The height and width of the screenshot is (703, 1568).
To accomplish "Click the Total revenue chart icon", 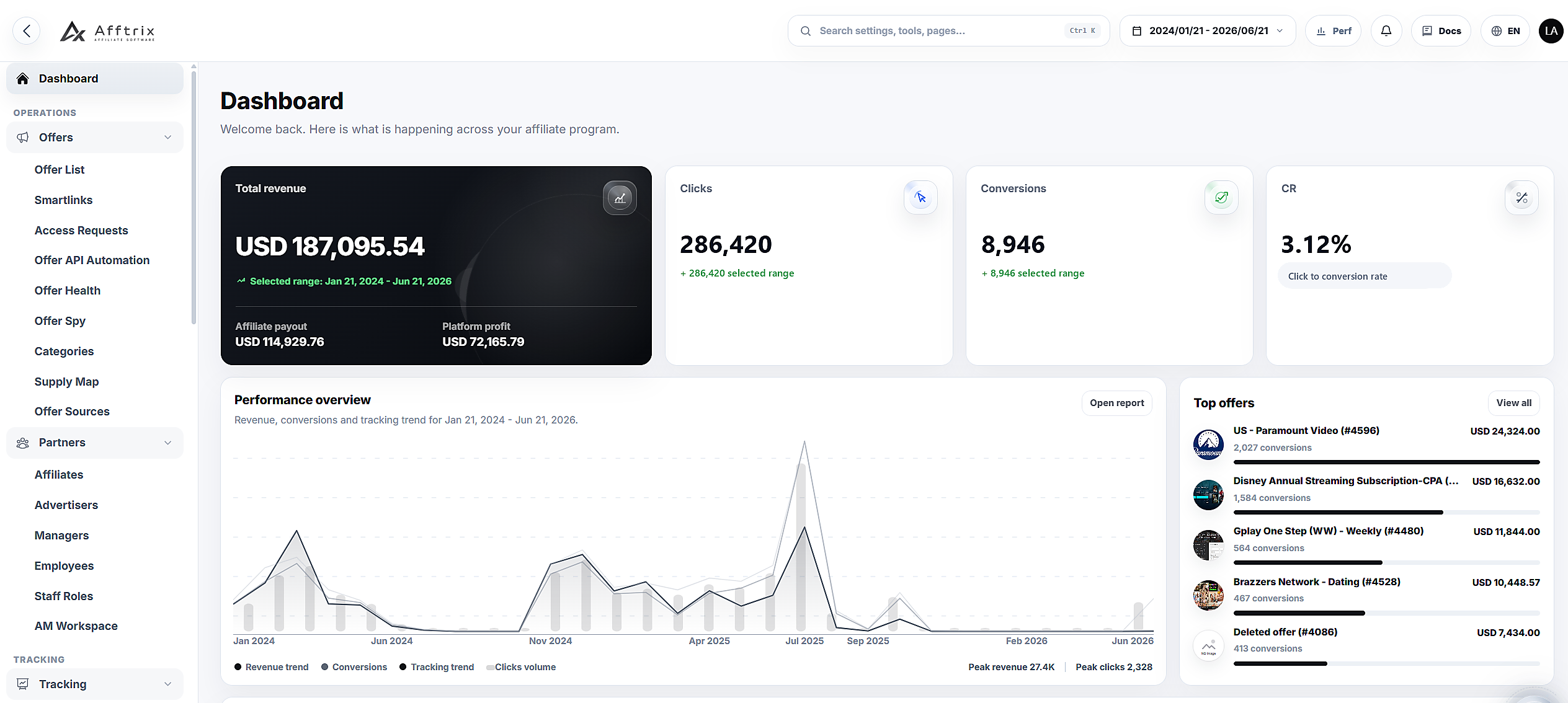I will pyautogui.click(x=620, y=198).
